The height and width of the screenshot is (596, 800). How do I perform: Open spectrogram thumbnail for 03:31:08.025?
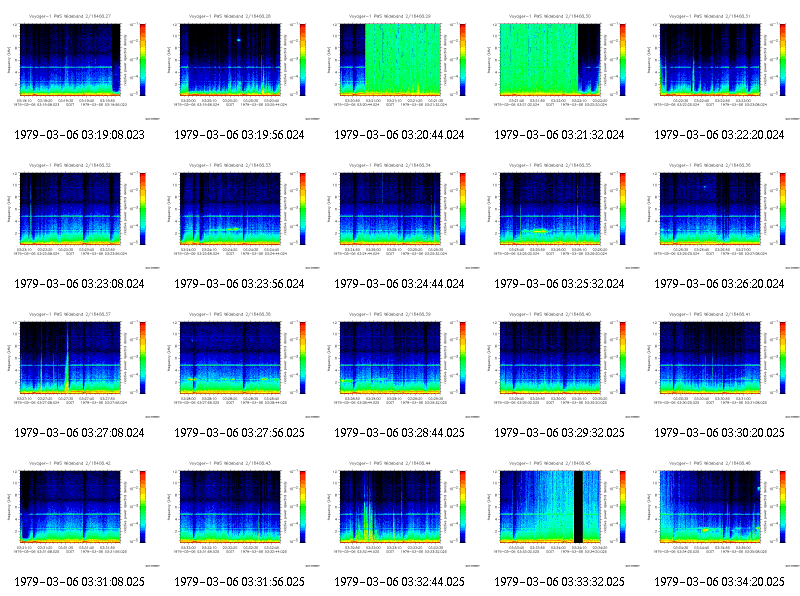[x=80, y=513]
